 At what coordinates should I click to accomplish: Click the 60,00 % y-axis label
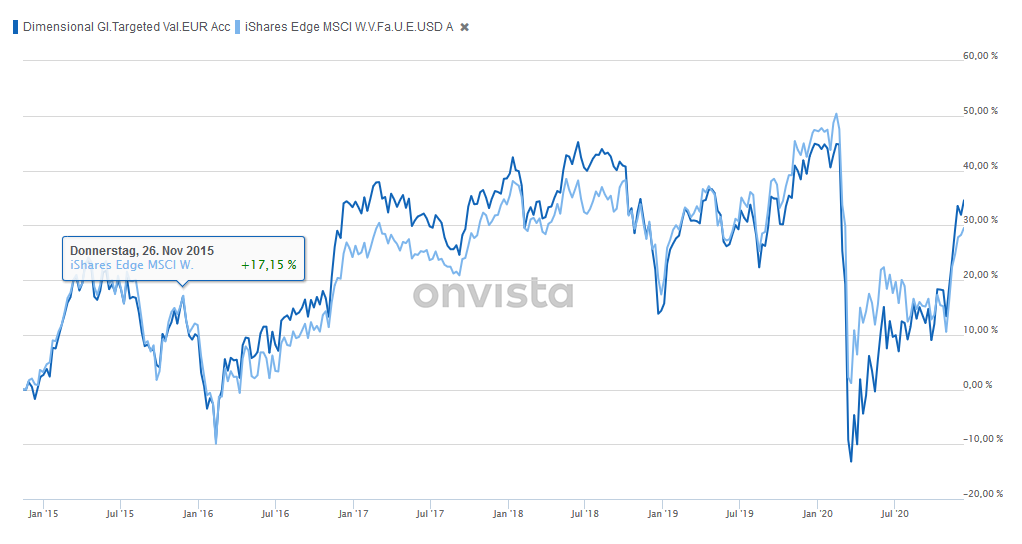(980, 56)
